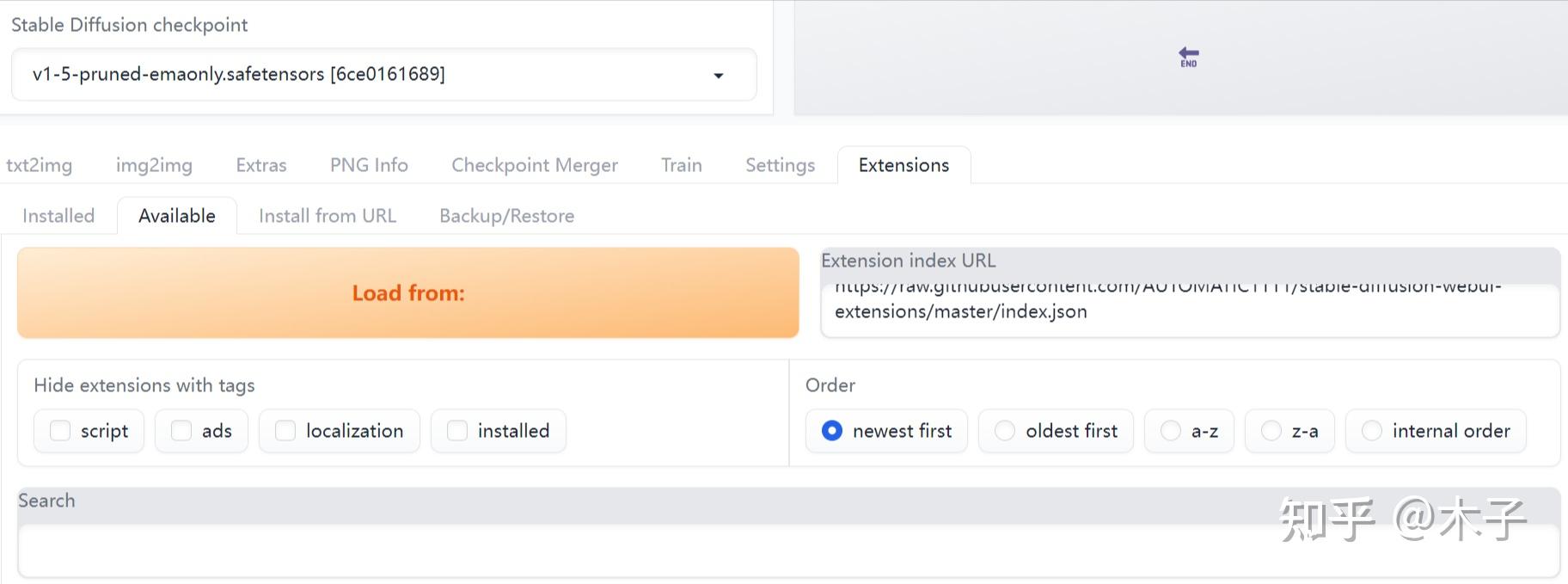Select the newest first order
The width and height of the screenshot is (1568, 584).
click(x=832, y=431)
